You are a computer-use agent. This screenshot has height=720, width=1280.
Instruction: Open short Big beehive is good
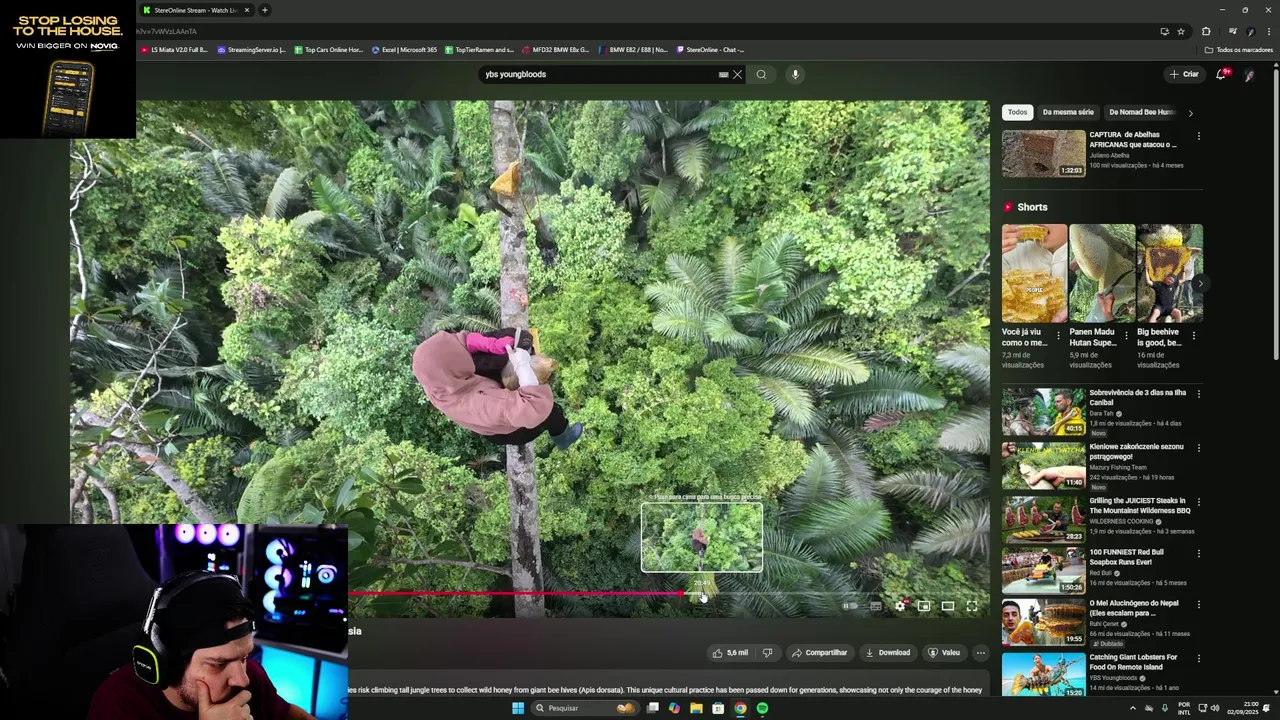point(1169,273)
